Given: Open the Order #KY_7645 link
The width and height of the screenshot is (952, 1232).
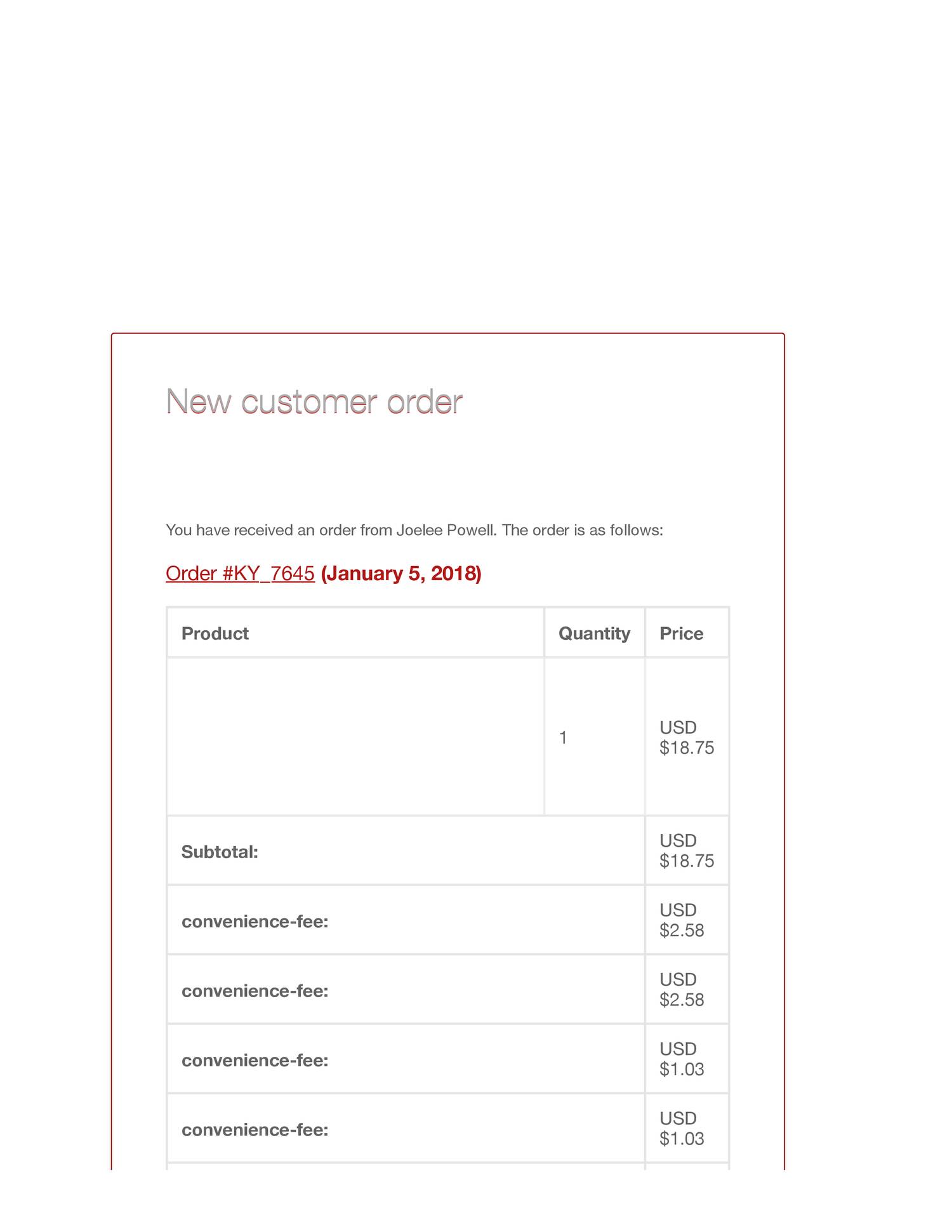Looking at the screenshot, I should [x=240, y=573].
